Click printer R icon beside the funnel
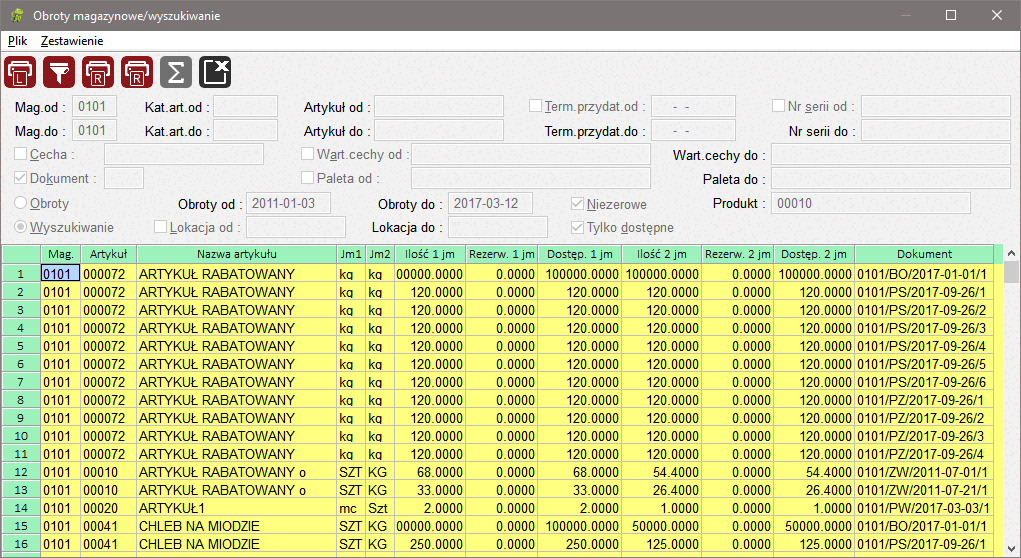This screenshot has height=558, width=1021. [98, 73]
